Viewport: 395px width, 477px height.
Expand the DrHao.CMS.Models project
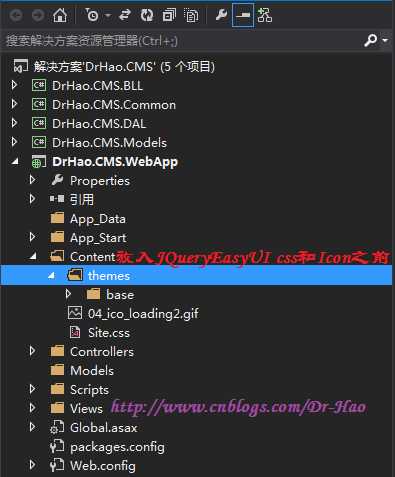tap(14, 142)
